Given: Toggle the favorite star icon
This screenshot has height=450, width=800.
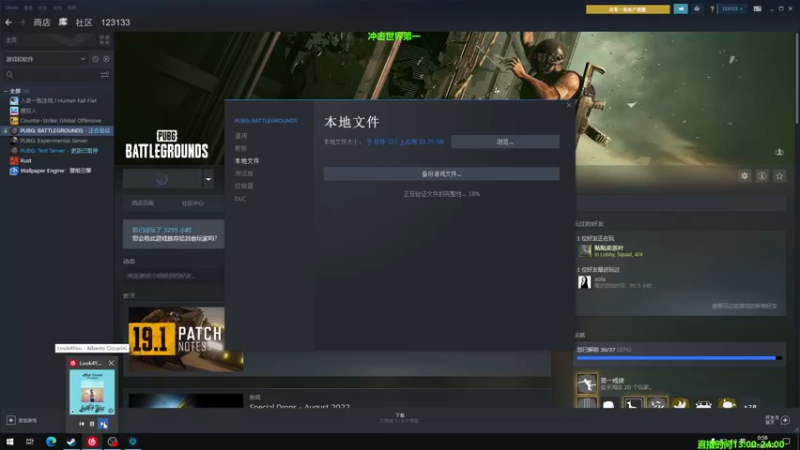Looking at the screenshot, I should (779, 176).
